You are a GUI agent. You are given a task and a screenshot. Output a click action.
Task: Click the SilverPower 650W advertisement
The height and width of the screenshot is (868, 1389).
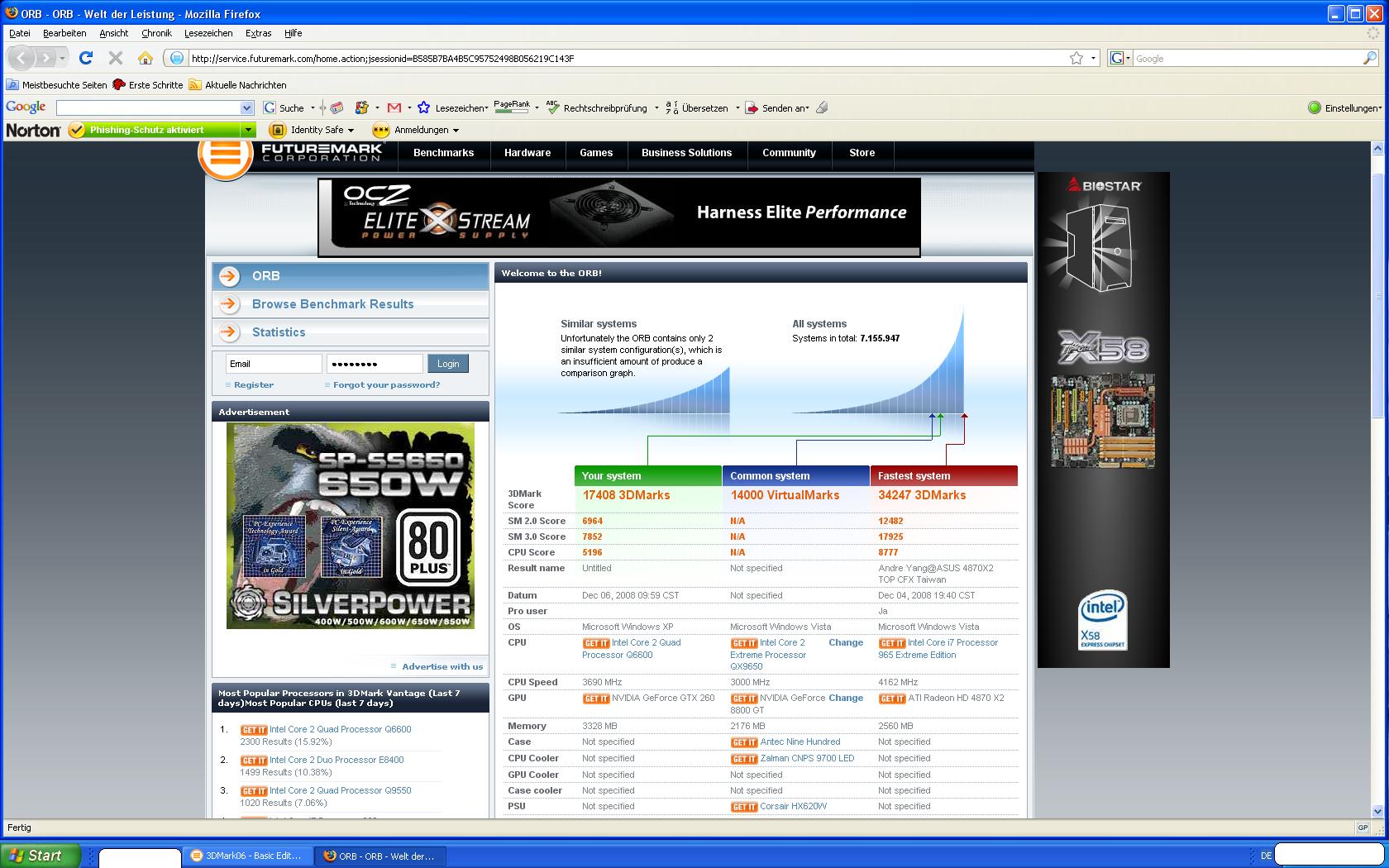(351, 526)
